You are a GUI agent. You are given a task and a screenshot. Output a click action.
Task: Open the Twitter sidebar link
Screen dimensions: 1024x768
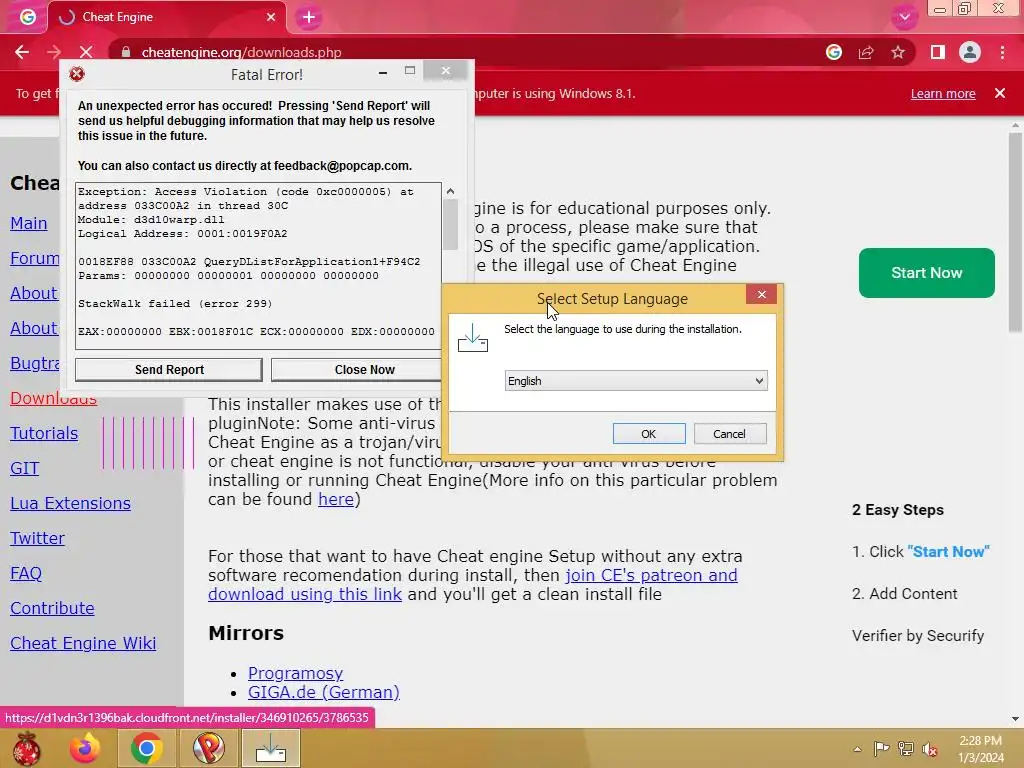click(x=37, y=538)
